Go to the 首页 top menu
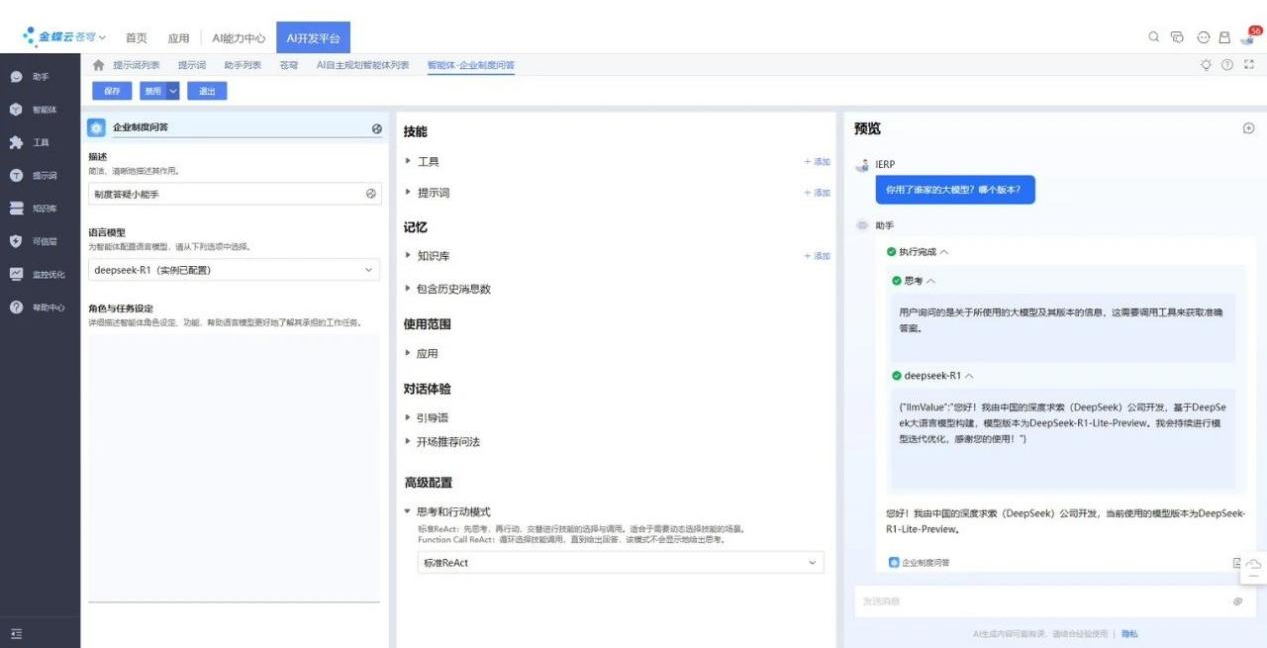1267x648 pixels. [x=136, y=38]
